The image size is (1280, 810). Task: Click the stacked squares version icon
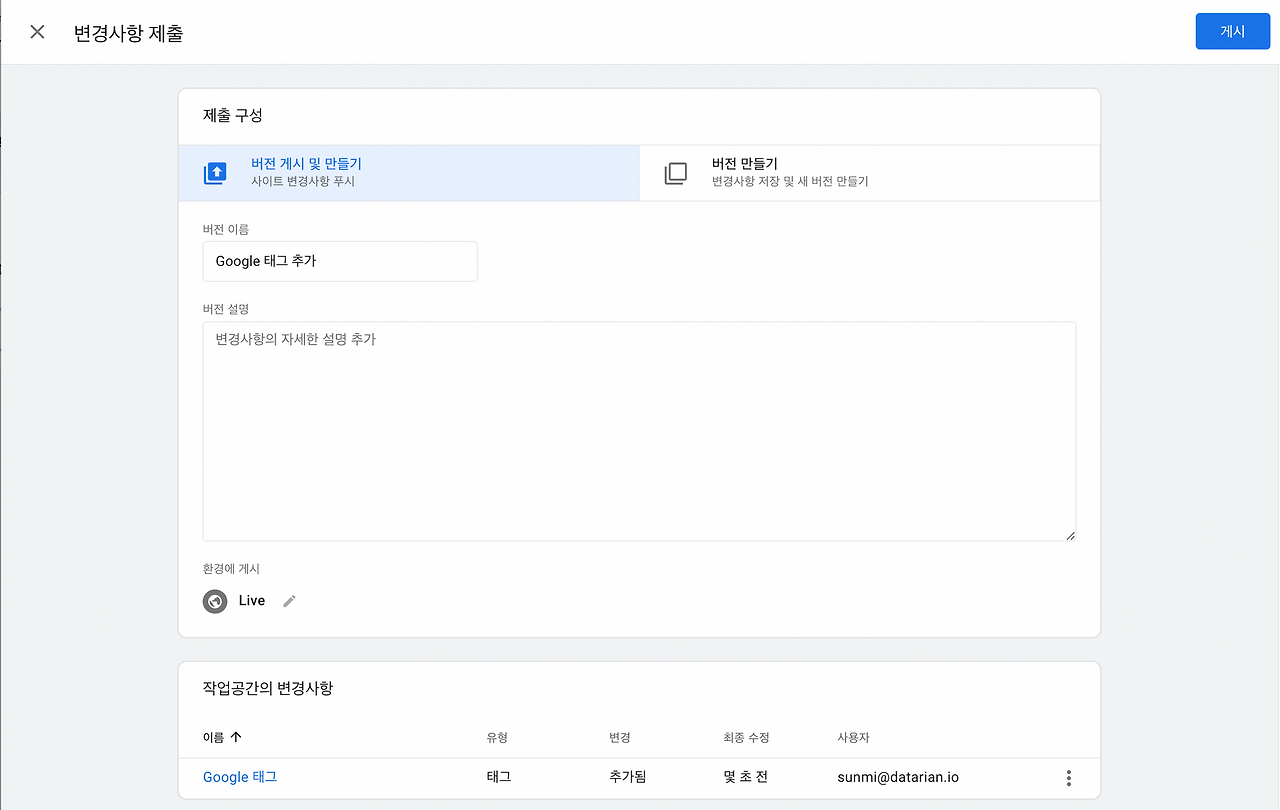point(676,173)
